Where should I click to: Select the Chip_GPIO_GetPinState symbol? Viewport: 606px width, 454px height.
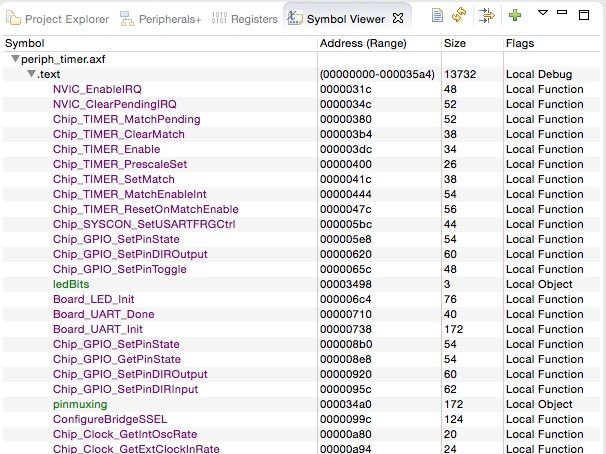[117, 359]
